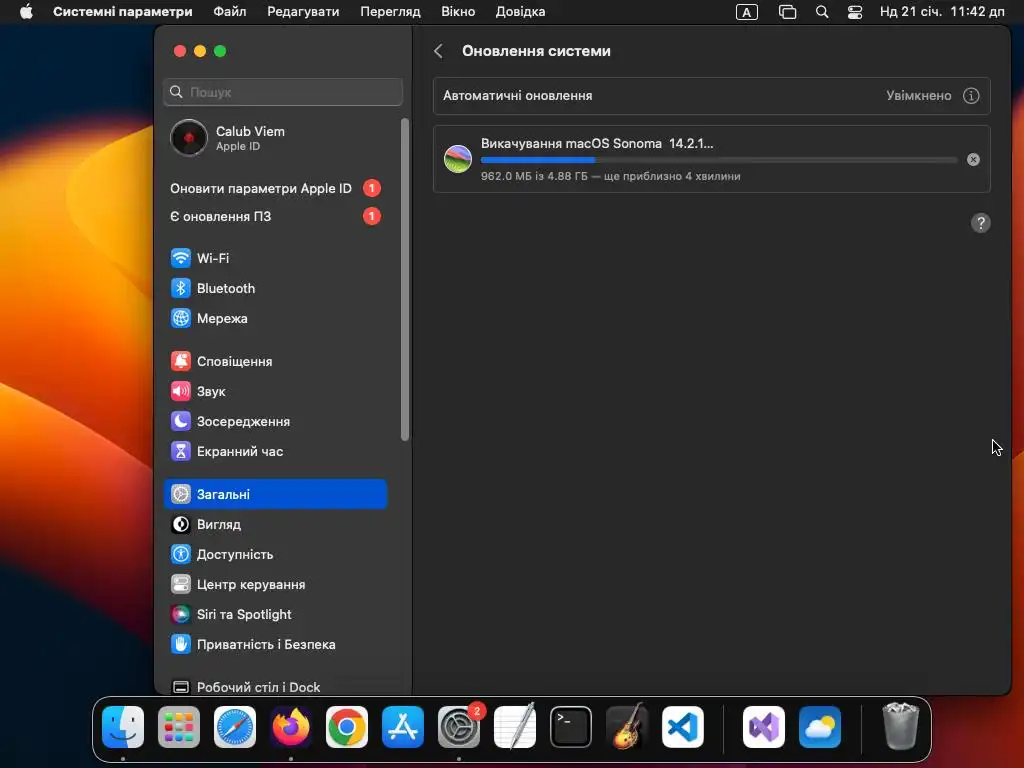Image resolution: width=1024 pixels, height=768 pixels.
Task: Launch Visual Studio Code from Dock
Action: [683, 727]
